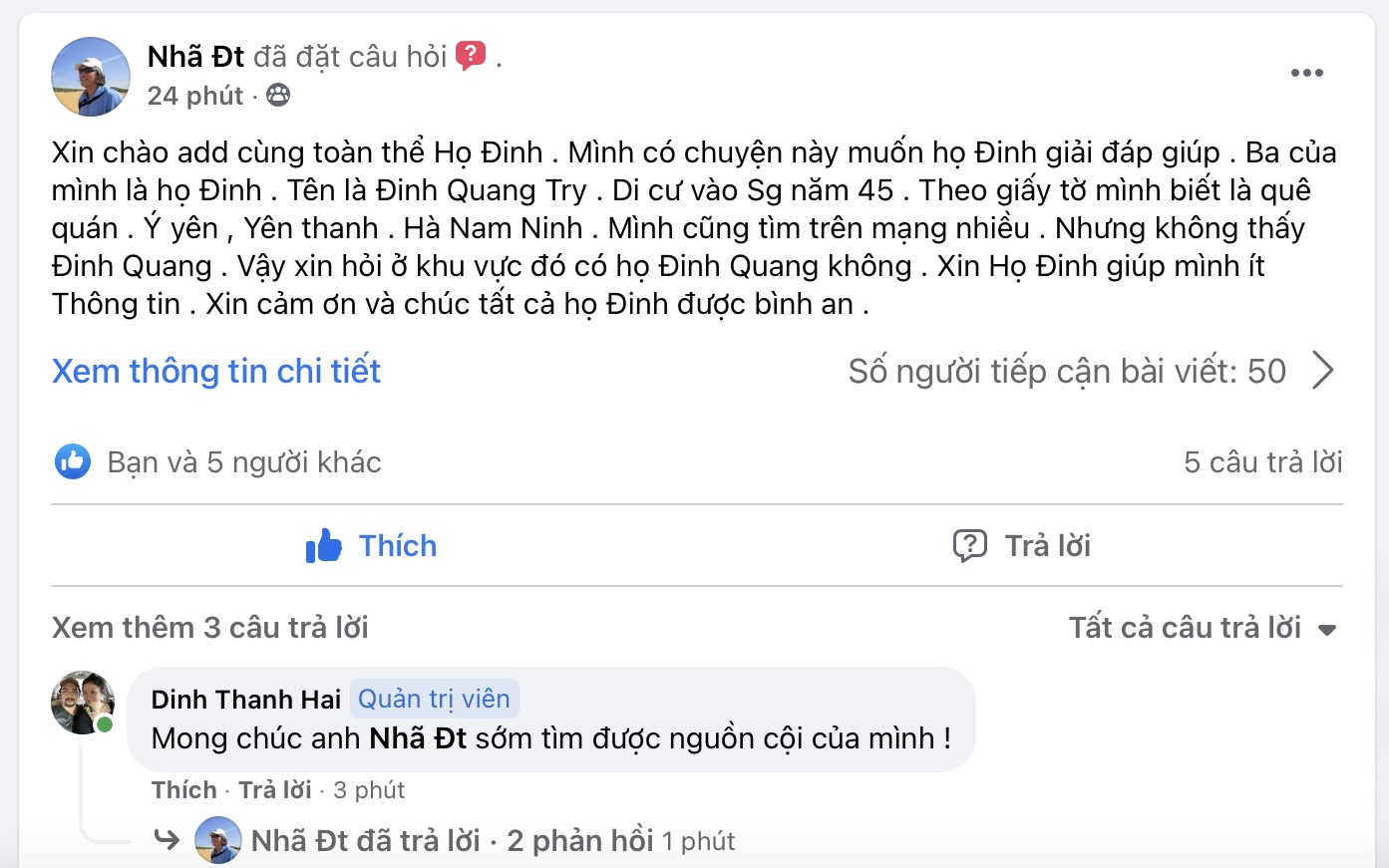This screenshot has height=868, width=1389.
Task: Open the Tất cả câu trả lời dropdown
Action: point(1202,628)
